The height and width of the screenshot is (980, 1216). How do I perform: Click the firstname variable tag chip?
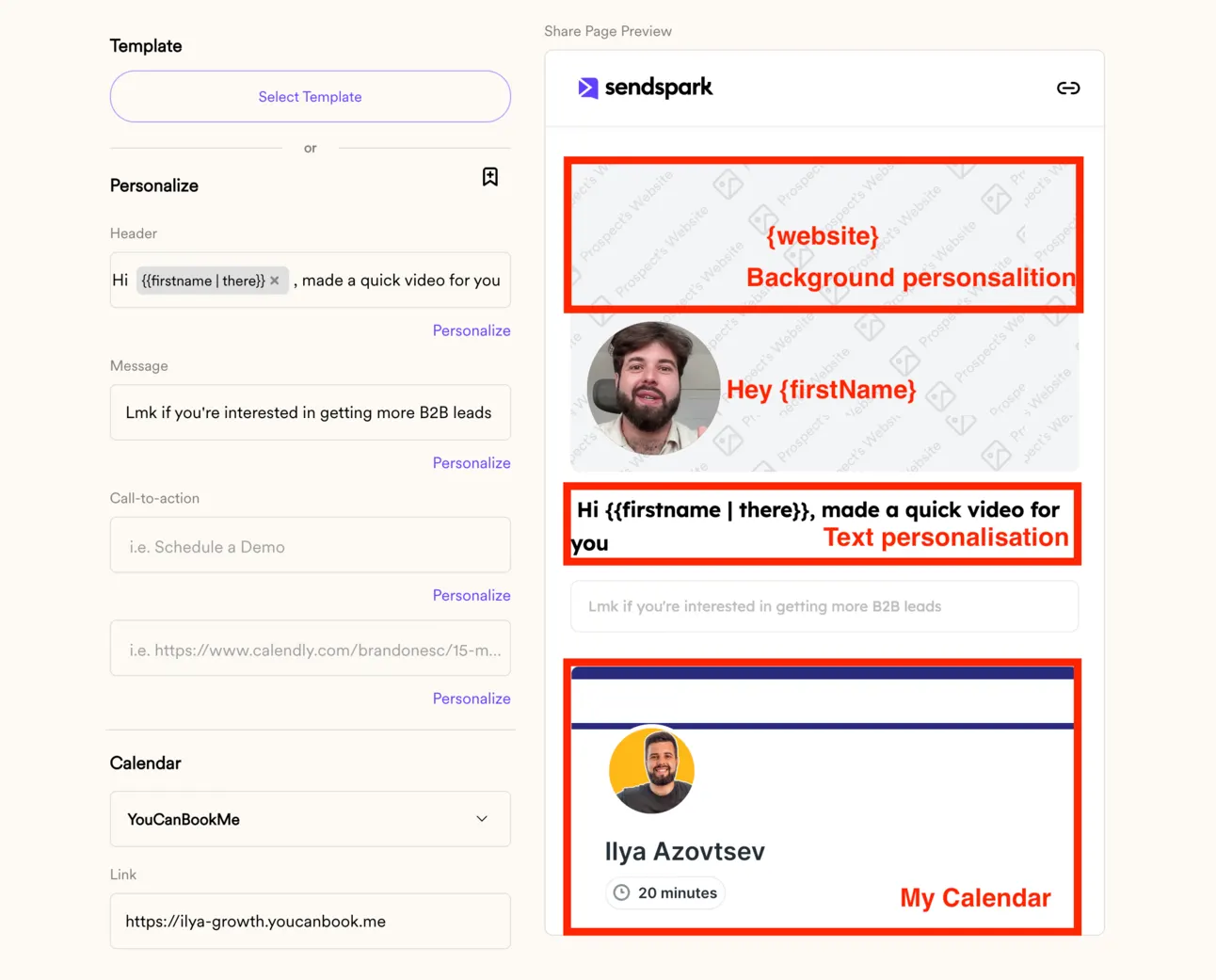[212, 281]
